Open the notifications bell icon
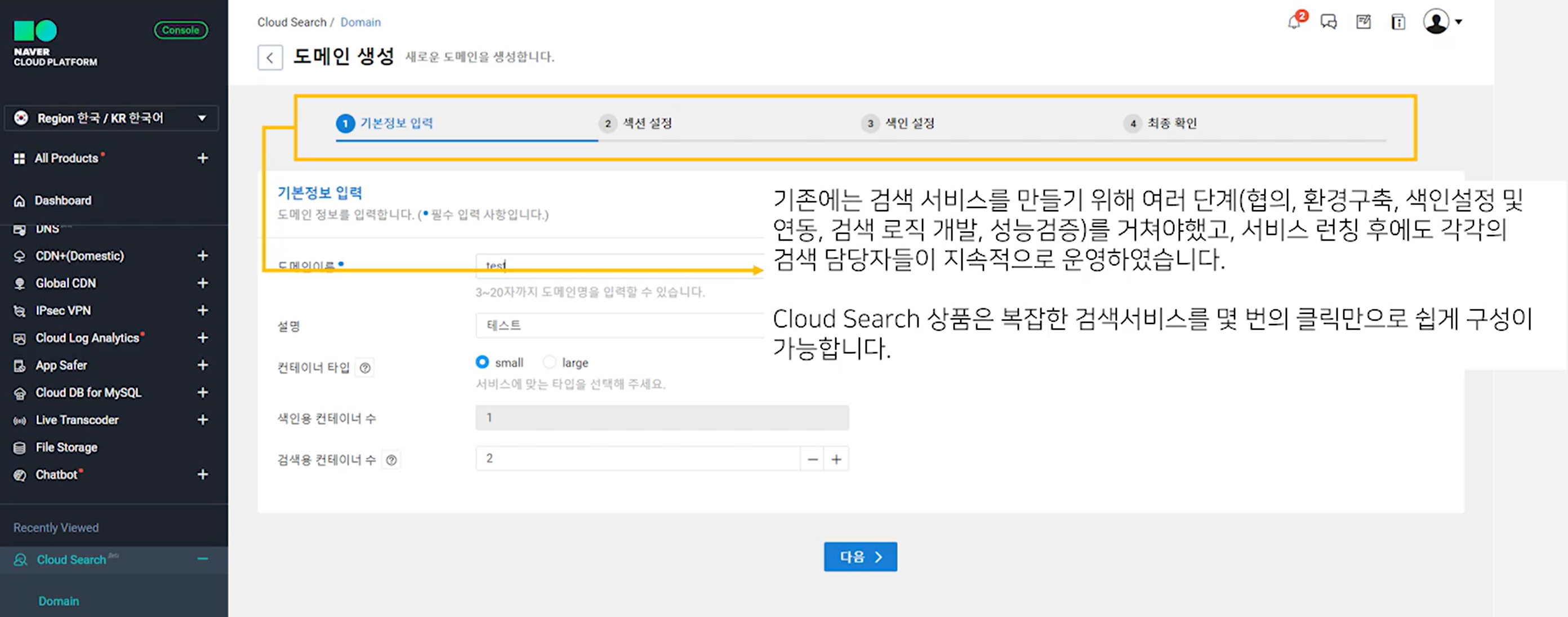The image size is (1568, 617). [1294, 23]
